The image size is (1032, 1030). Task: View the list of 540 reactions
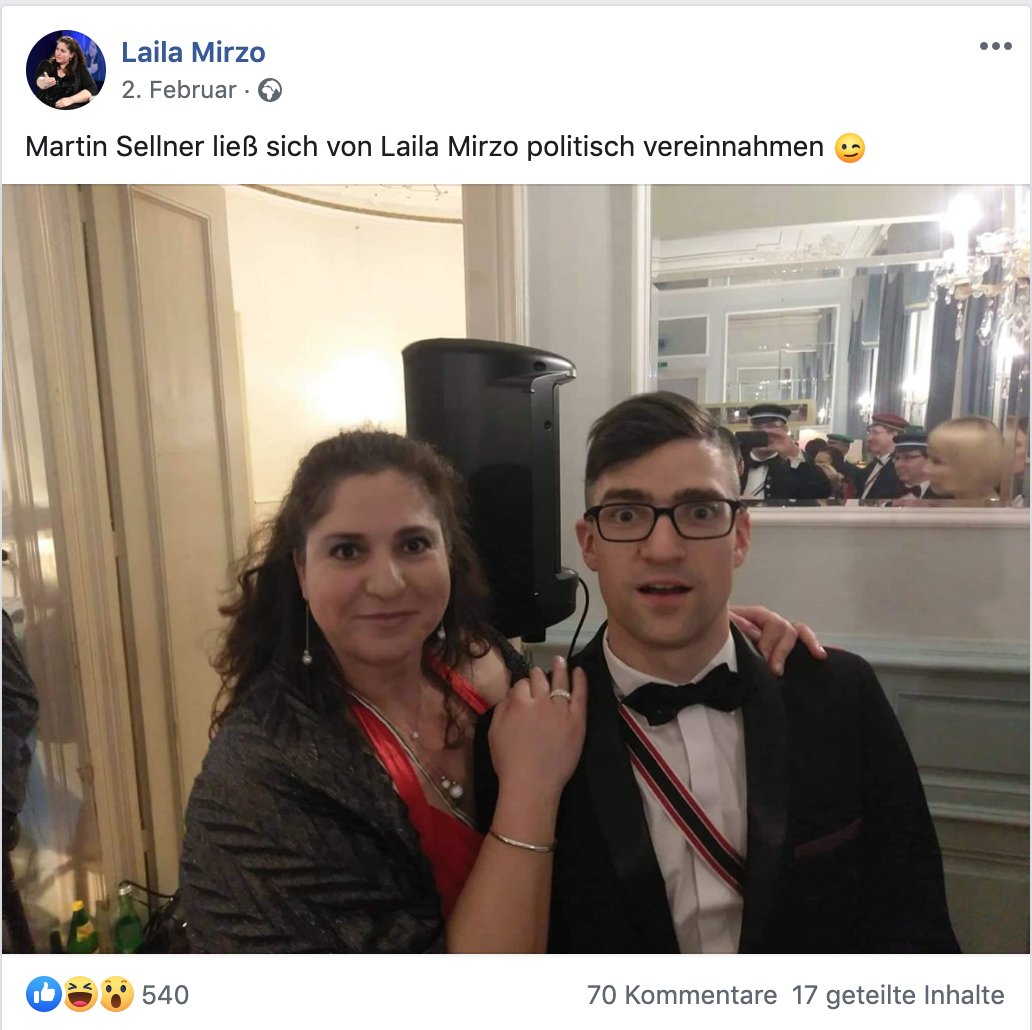(x=165, y=995)
